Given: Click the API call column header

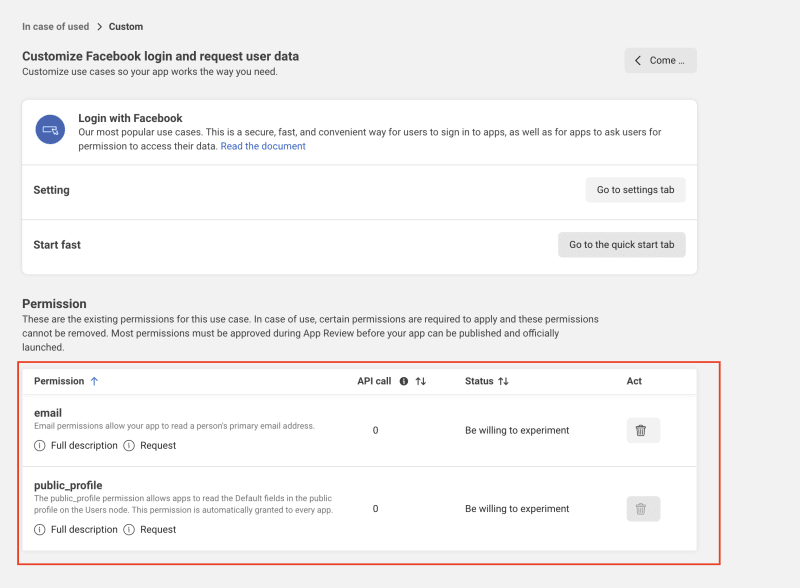Looking at the screenshot, I should pos(374,381).
